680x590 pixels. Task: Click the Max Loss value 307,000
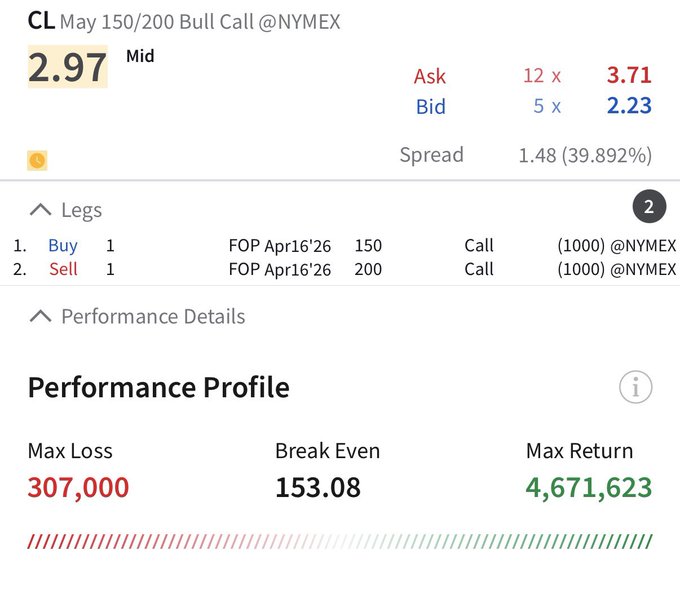pyautogui.click(x=78, y=488)
